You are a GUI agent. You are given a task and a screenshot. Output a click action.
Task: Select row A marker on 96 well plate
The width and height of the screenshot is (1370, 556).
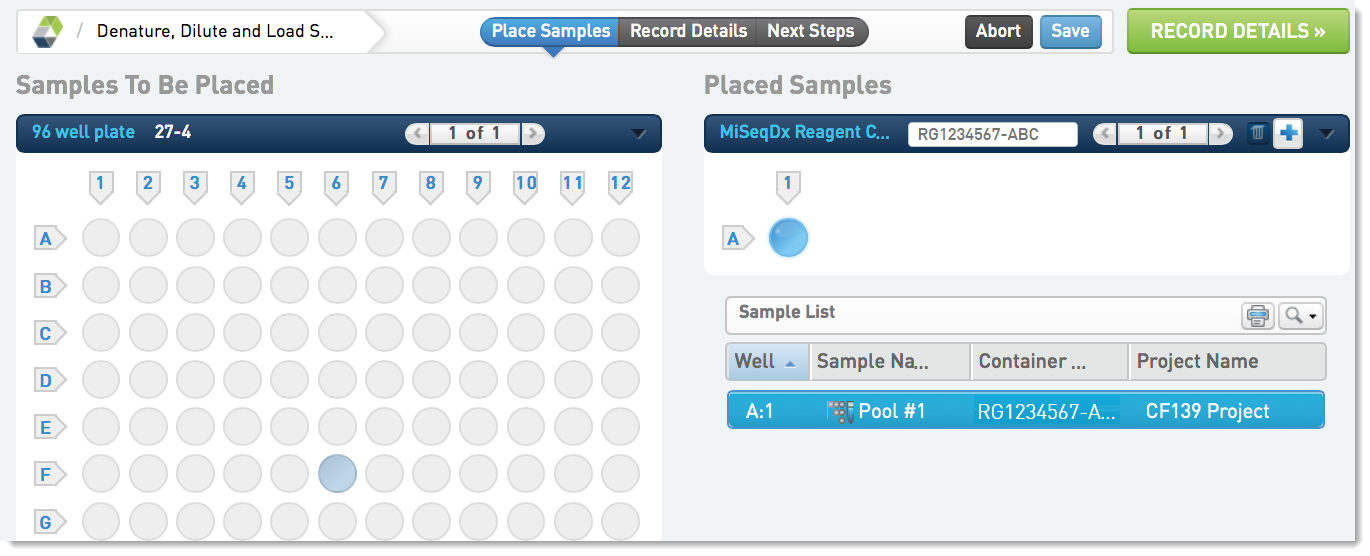tap(47, 239)
